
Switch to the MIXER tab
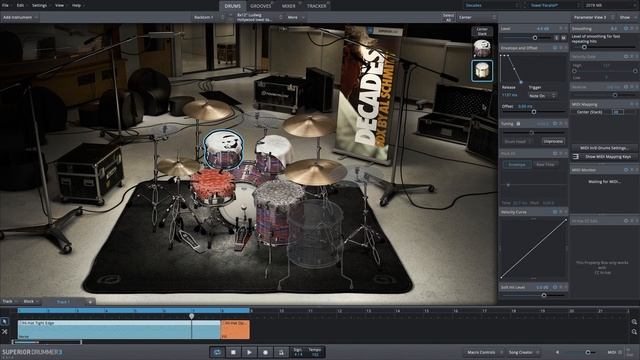pos(289,6)
